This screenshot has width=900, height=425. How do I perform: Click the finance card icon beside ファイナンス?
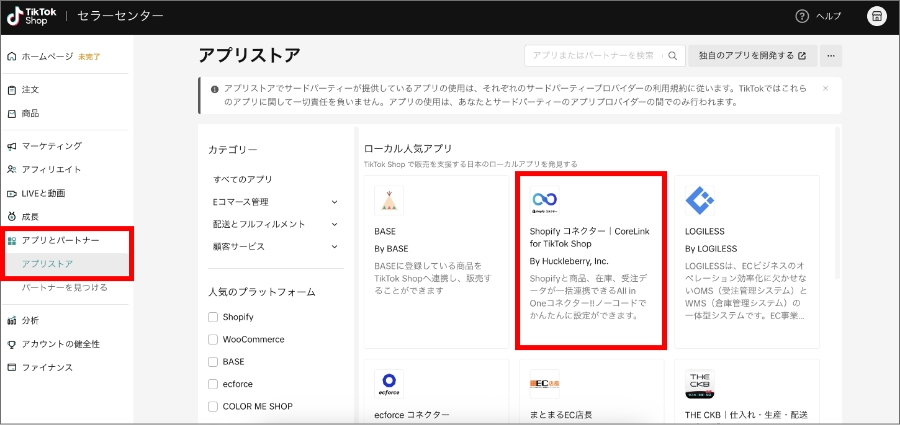click(x=11, y=368)
